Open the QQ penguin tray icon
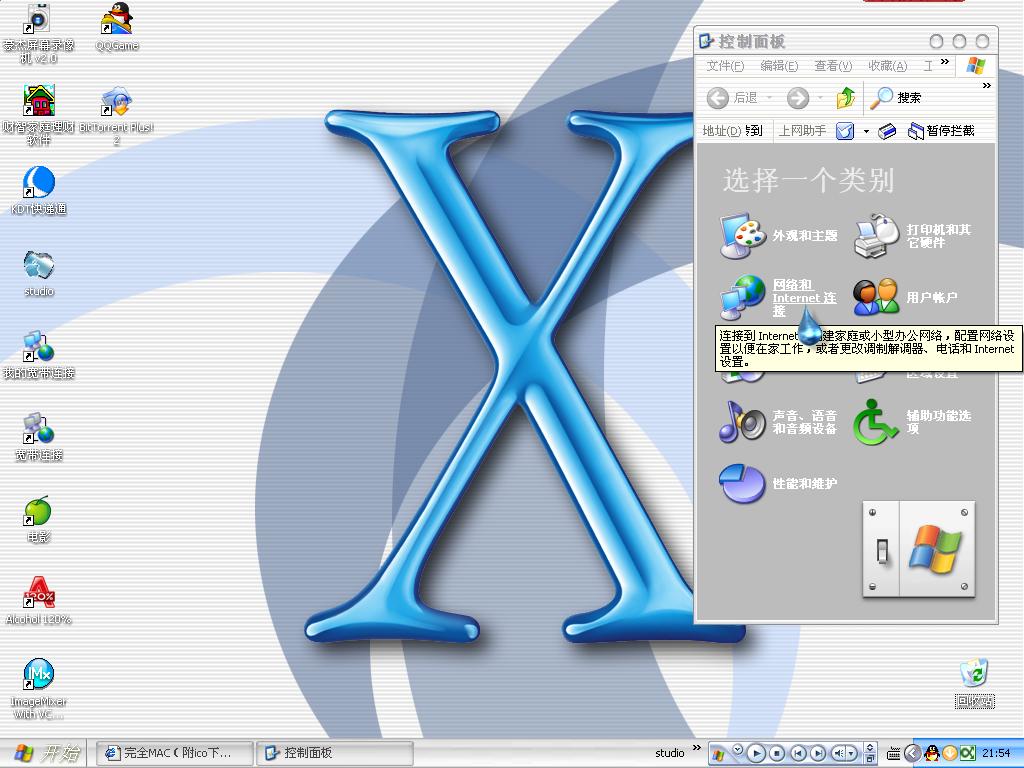1024x768 pixels. pos(932,753)
